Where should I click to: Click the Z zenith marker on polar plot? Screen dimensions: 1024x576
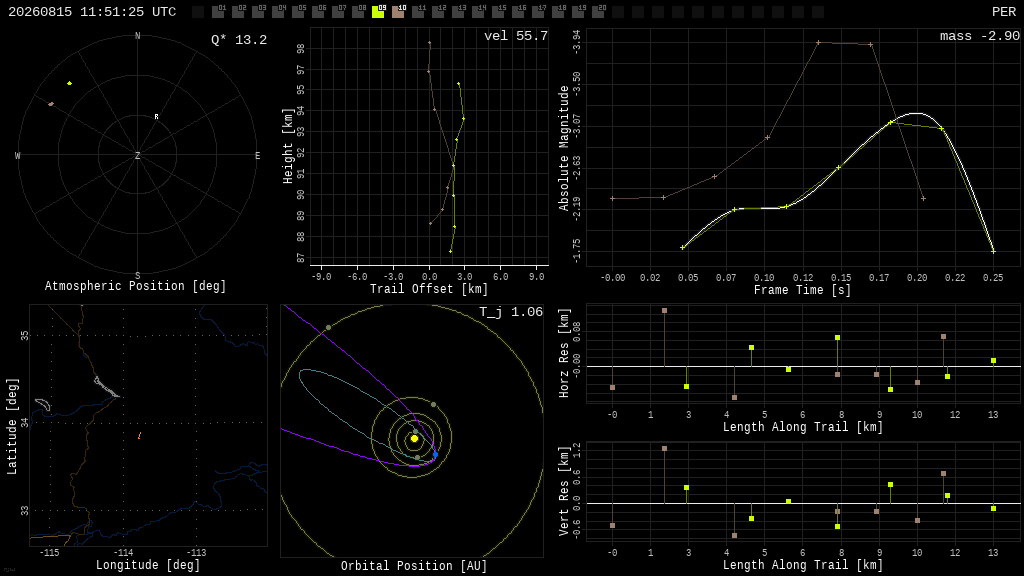[x=137, y=155]
